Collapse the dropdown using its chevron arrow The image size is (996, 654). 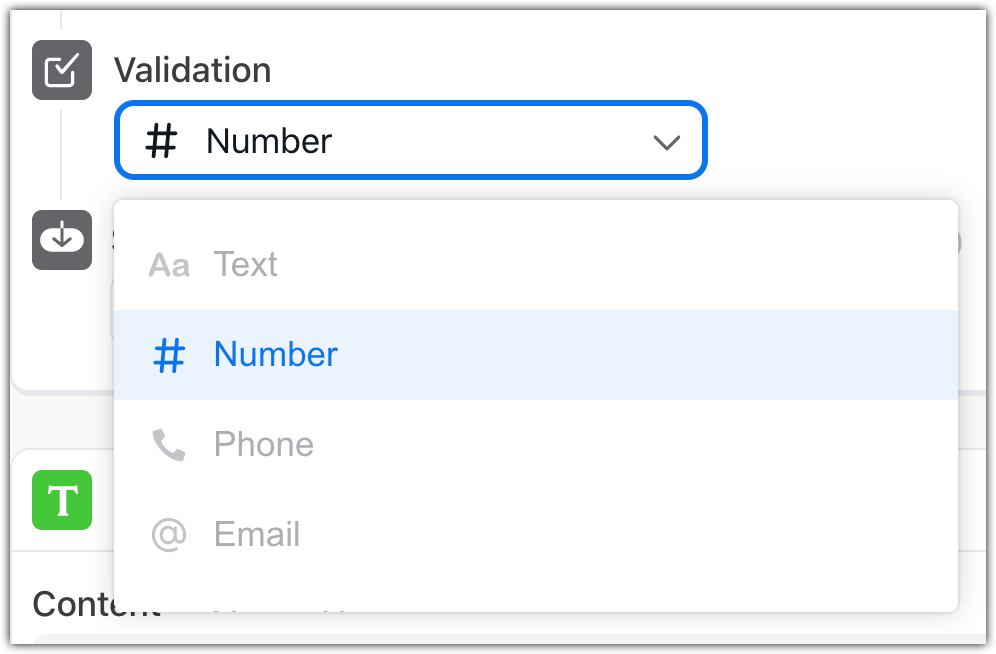coord(666,142)
